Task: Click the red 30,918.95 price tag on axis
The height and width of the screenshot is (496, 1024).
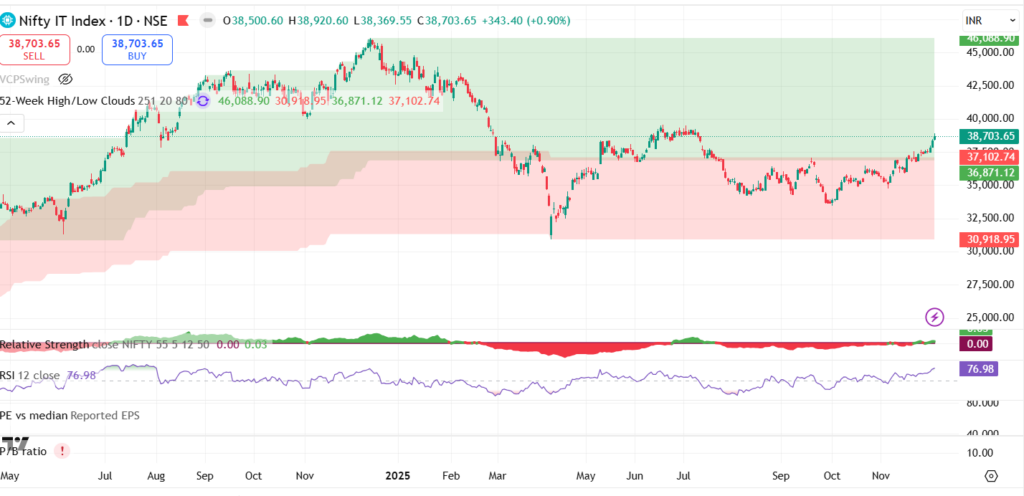Action: [987, 240]
